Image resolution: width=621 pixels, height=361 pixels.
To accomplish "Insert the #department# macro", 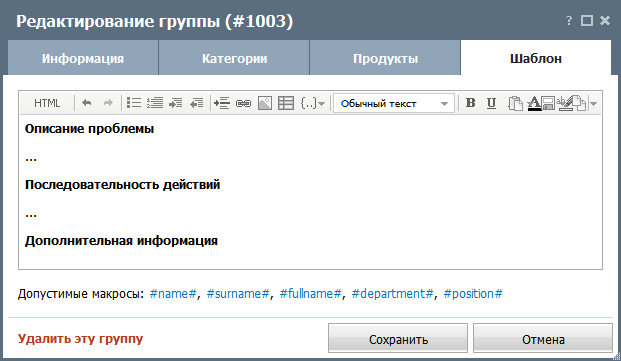I will click(392, 294).
